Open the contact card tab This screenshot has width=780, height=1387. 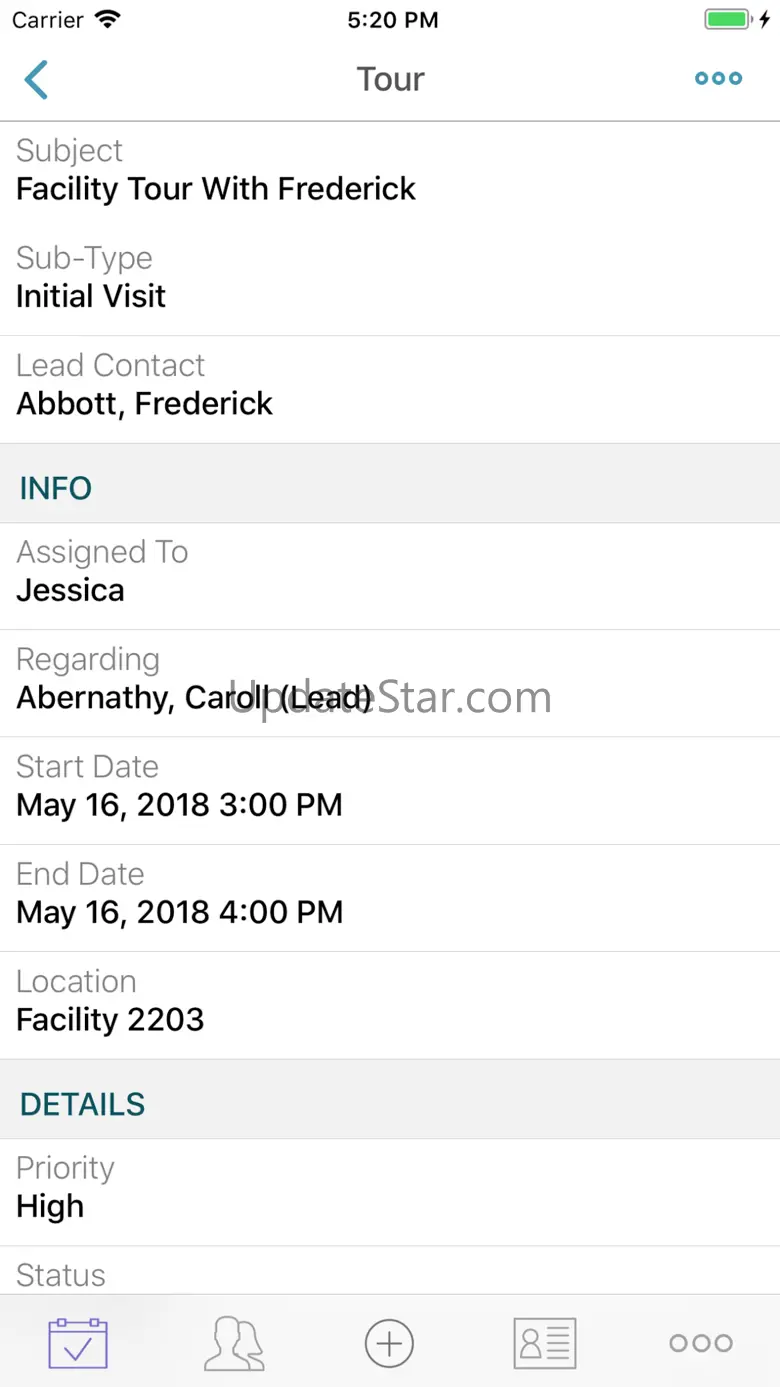point(545,1343)
